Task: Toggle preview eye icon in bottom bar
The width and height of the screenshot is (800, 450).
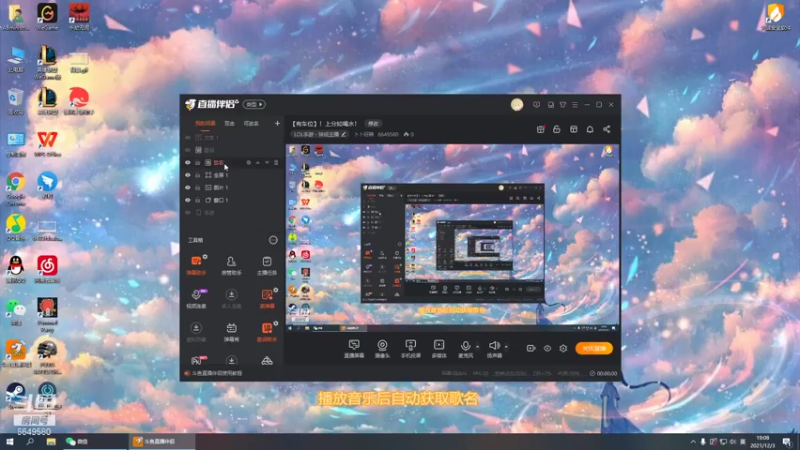Action: 547,348
